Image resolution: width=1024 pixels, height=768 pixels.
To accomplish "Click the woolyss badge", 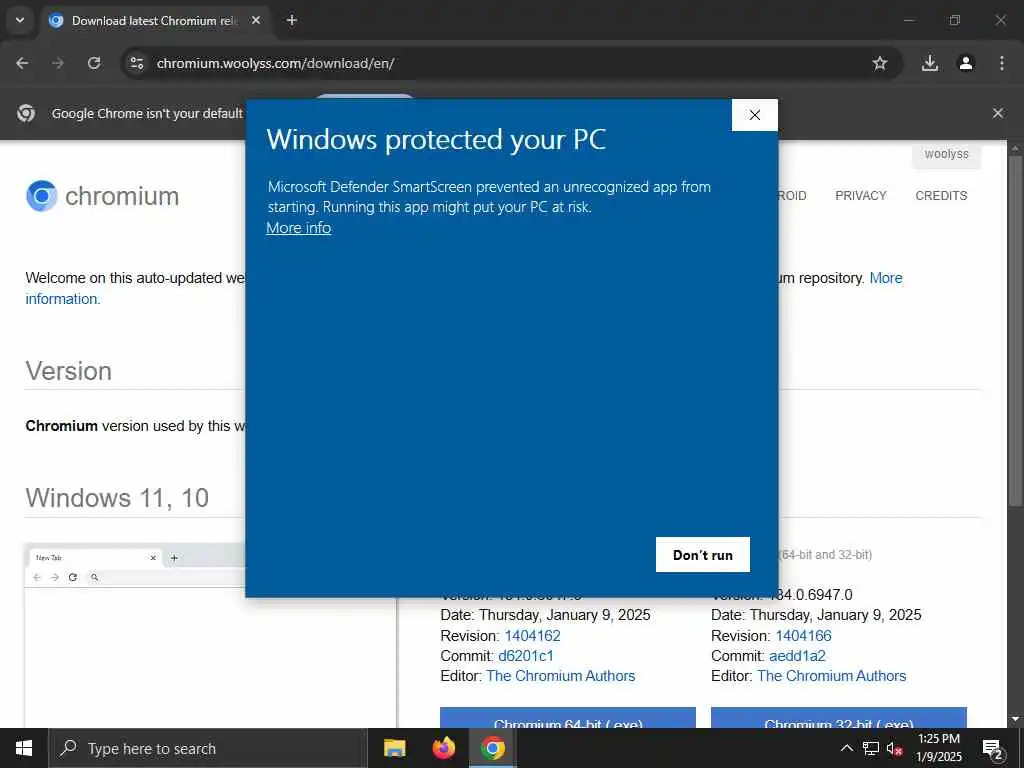I will (x=946, y=155).
